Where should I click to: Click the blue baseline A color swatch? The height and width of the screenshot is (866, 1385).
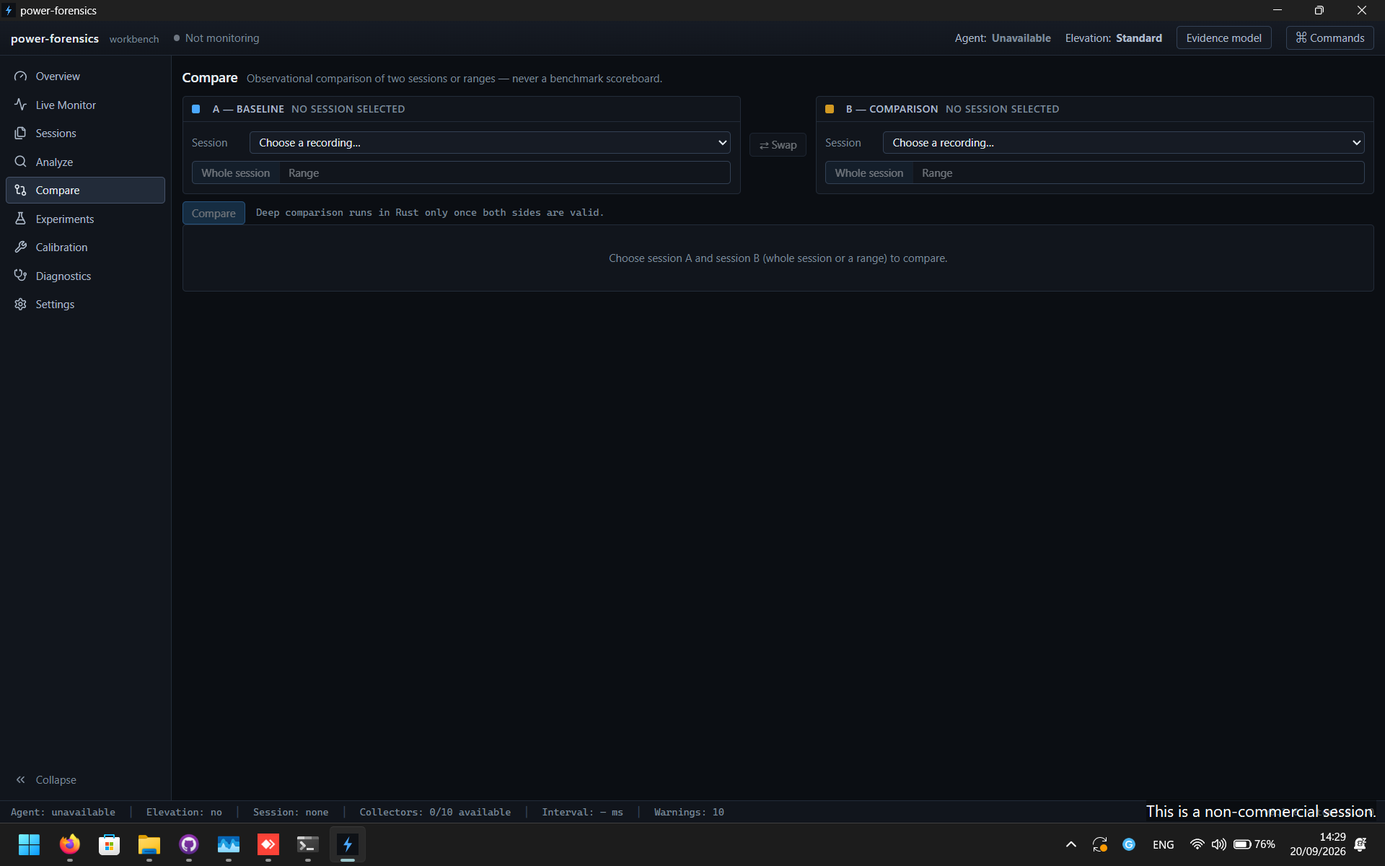(196, 109)
